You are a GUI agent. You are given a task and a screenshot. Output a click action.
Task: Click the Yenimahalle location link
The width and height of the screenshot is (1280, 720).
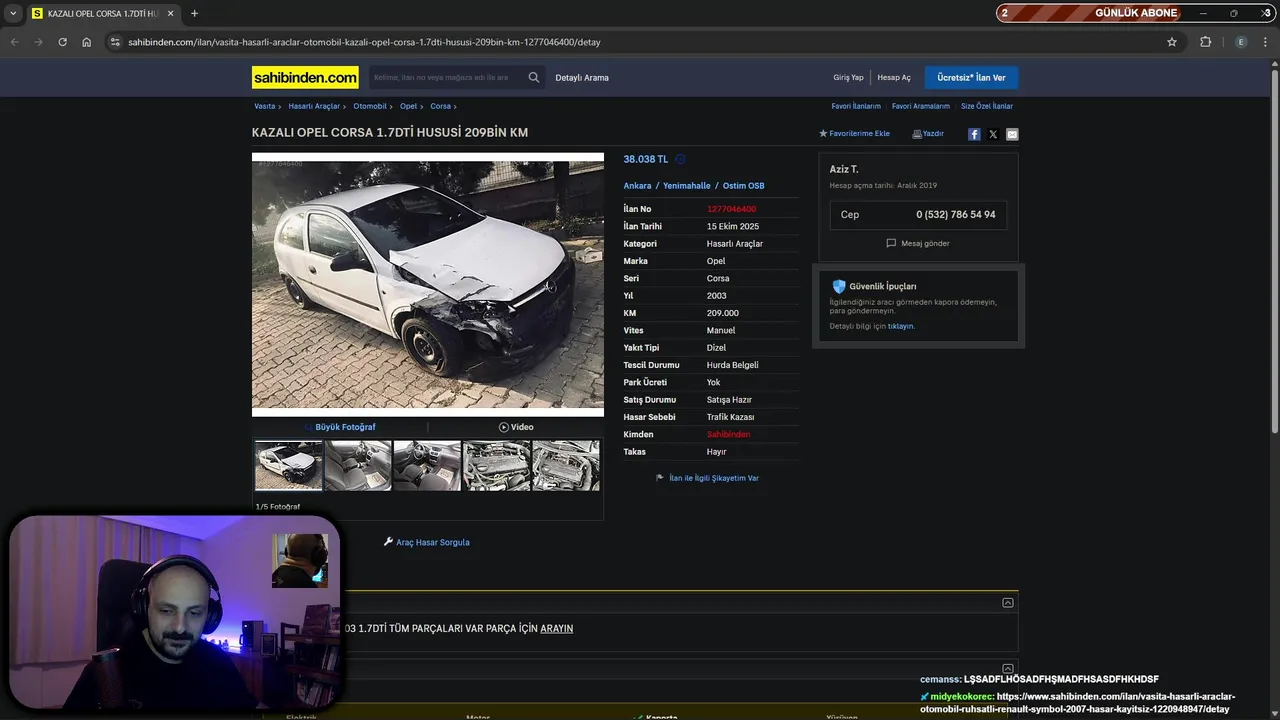point(687,186)
